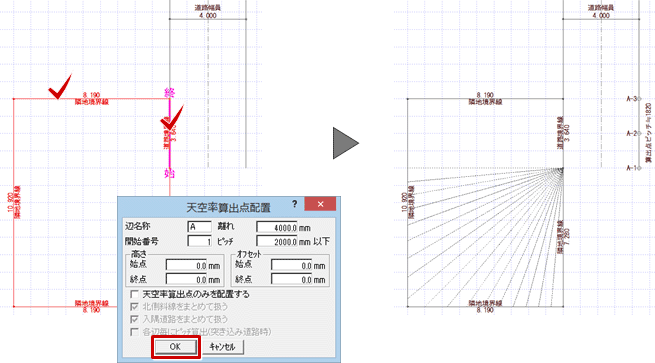
Task: Click the 離れ distance field showing 4000.0
Action: (277, 227)
